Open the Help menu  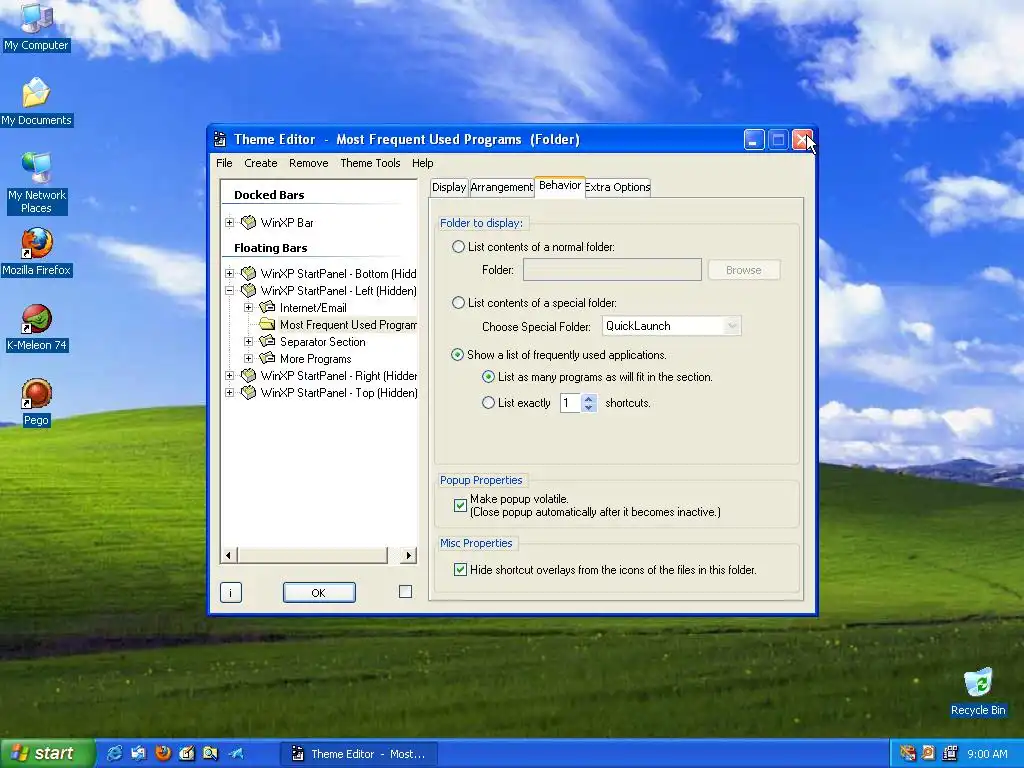tap(423, 163)
